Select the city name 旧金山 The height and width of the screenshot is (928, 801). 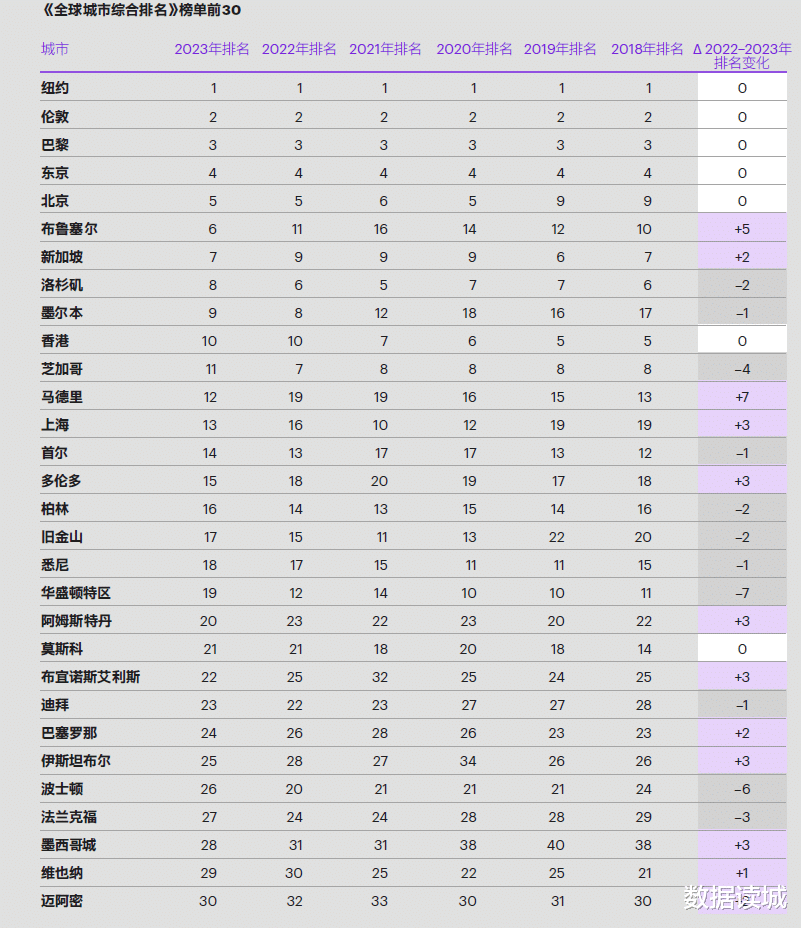62,537
